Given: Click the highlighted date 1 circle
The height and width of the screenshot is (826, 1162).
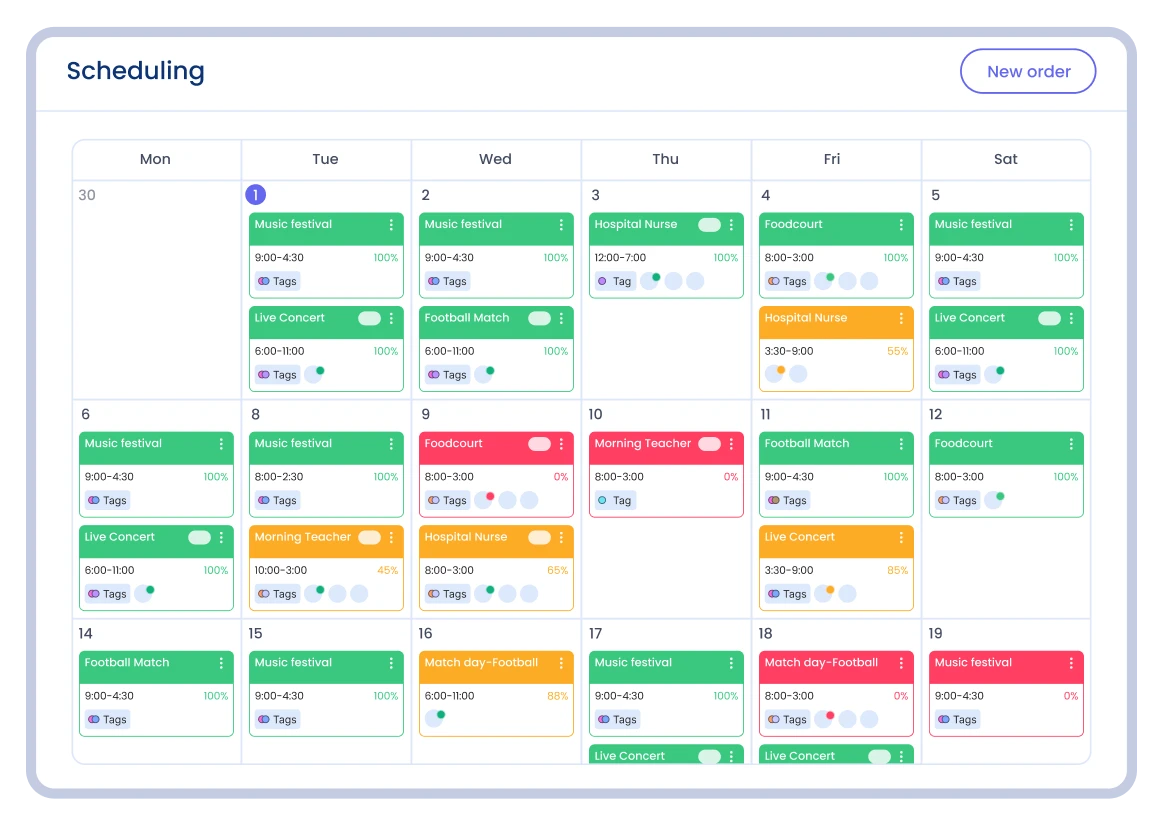Looking at the screenshot, I should [x=256, y=195].
